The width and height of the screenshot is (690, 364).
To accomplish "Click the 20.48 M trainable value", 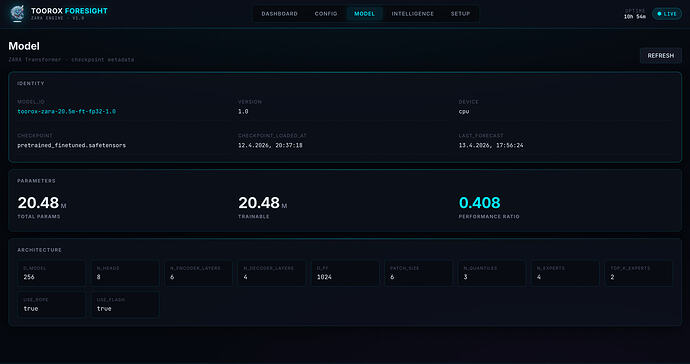I will click(x=262, y=203).
